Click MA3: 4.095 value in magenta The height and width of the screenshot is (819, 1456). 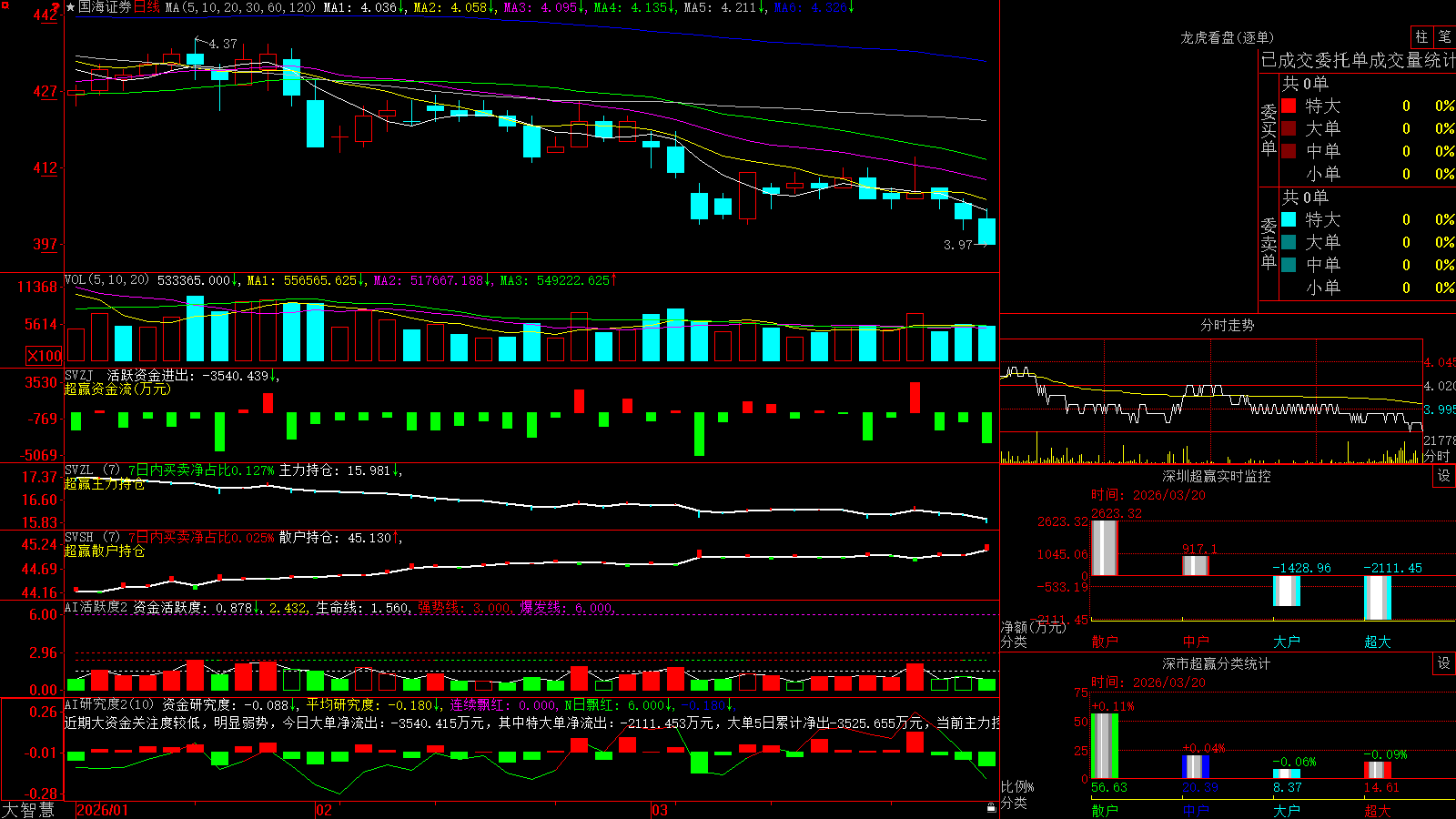[x=544, y=7]
